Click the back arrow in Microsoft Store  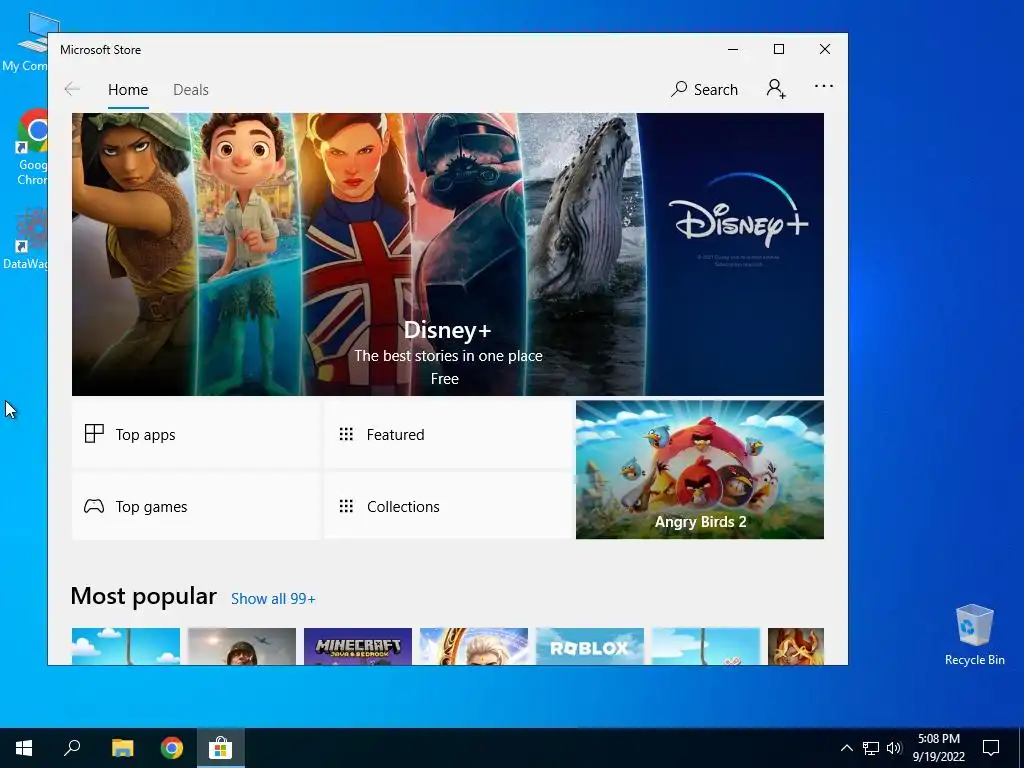click(x=72, y=89)
